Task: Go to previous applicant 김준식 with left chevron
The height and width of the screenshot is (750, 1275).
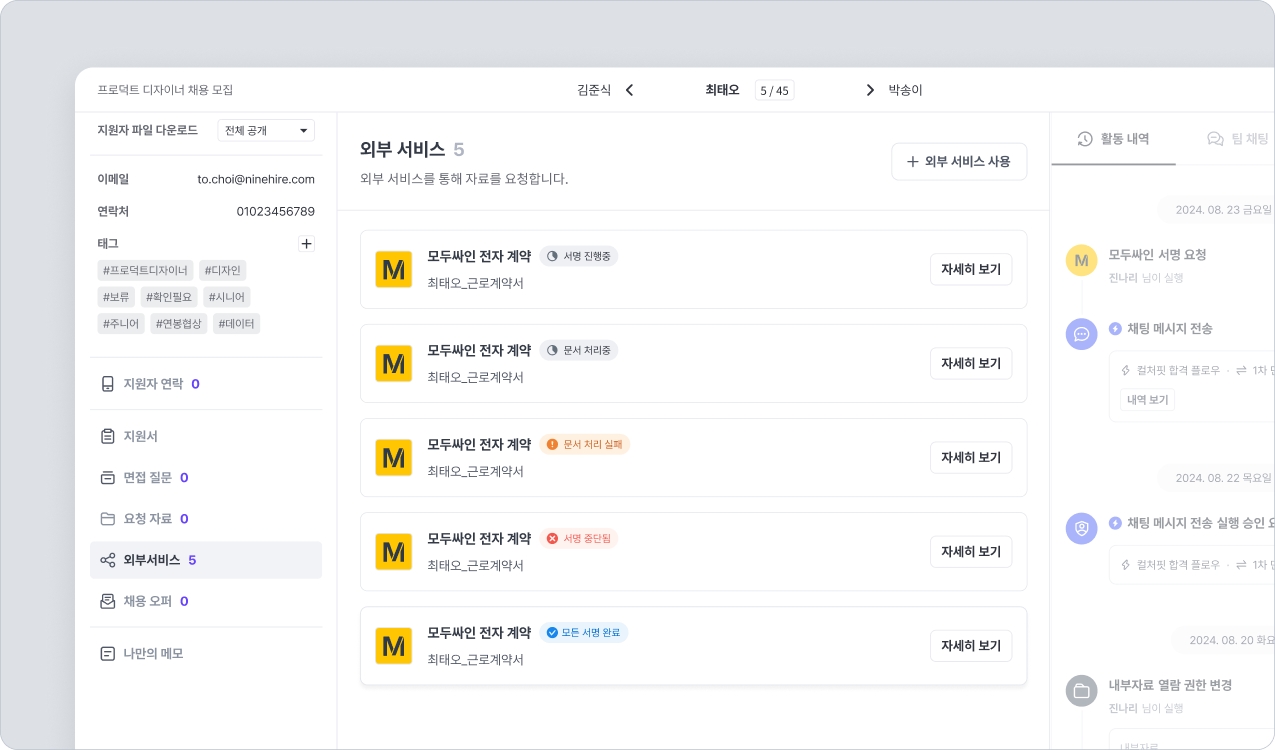Action: coord(629,90)
